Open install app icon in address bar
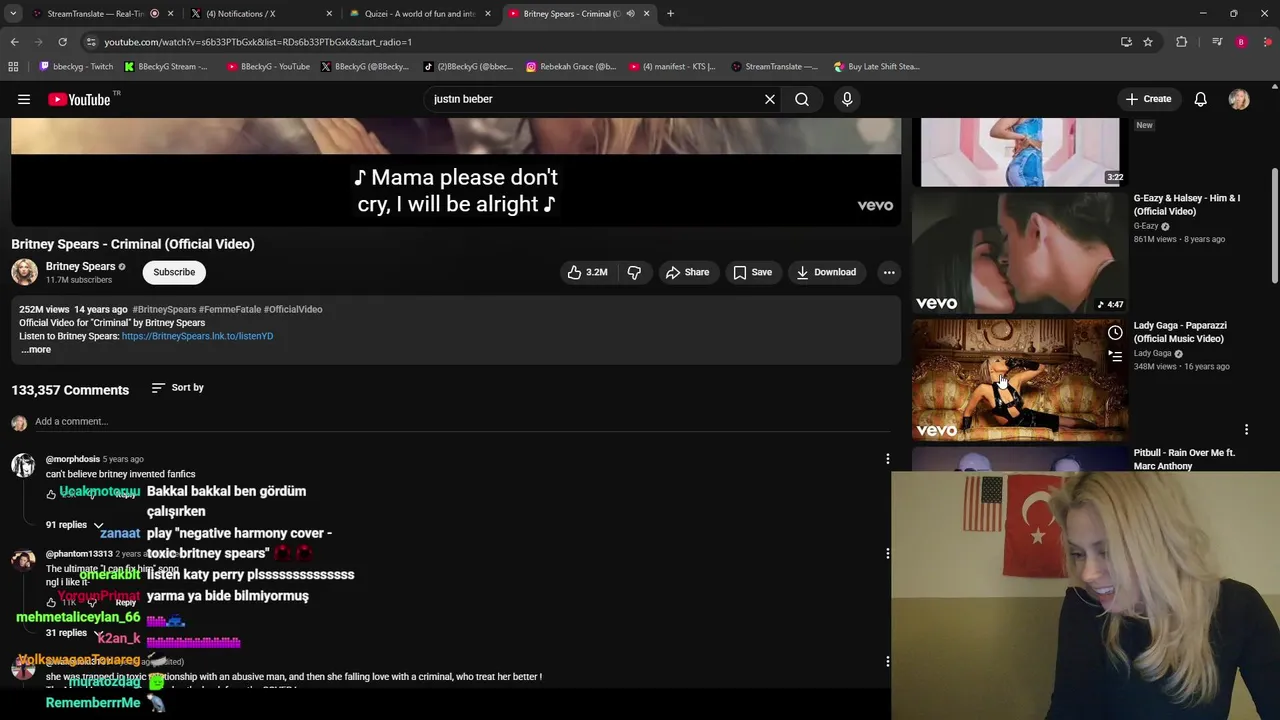Image resolution: width=1280 pixels, height=720 pixels. point(1126,42)
